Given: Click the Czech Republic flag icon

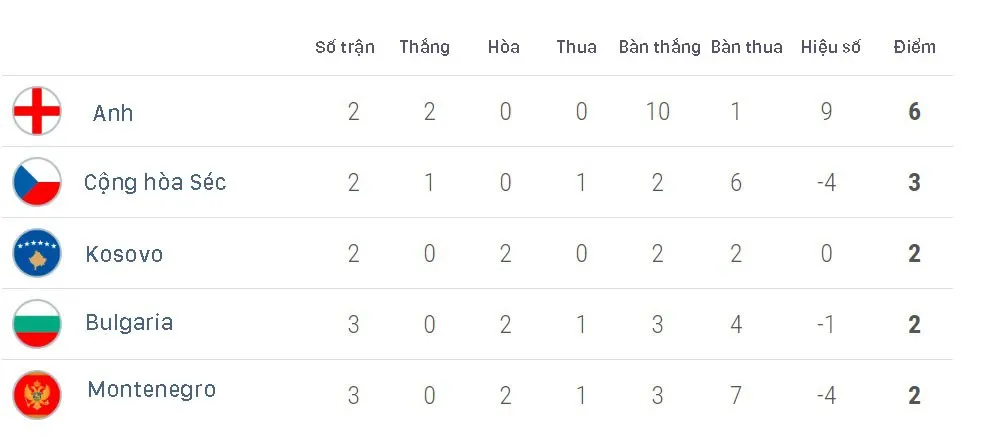Looking at the screenshot, I should tap(37, 182).
